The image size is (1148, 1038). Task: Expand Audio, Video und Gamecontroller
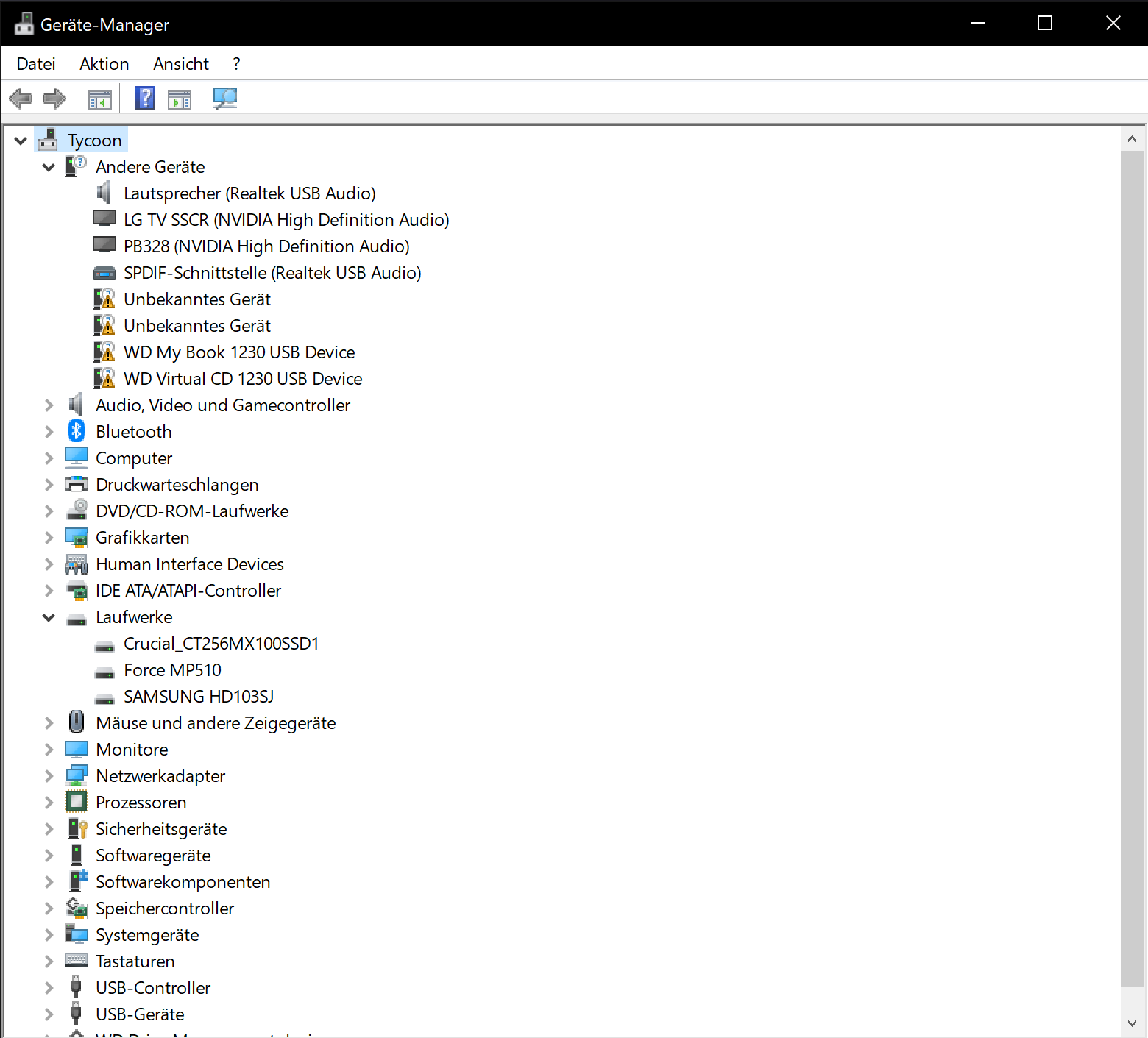pyautogui.click(x=49, y=405)
